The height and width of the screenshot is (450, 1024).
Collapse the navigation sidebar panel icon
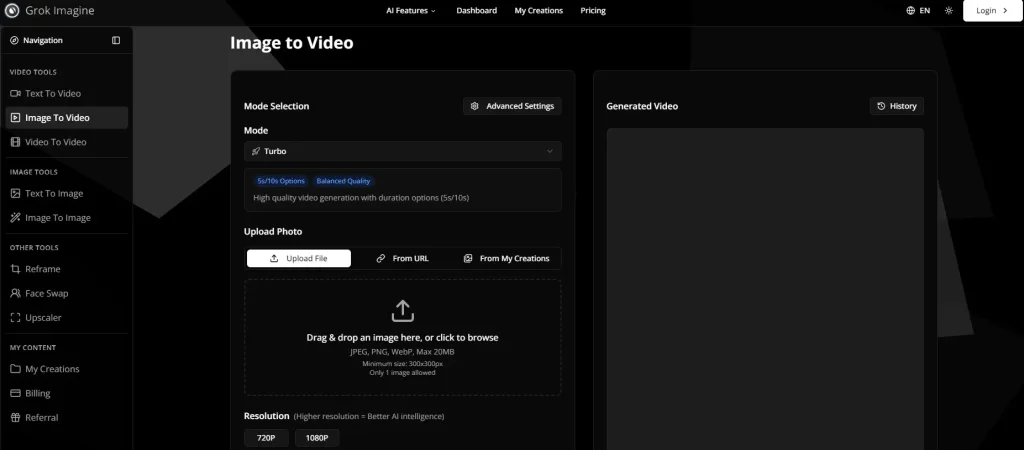pos(116,40)
